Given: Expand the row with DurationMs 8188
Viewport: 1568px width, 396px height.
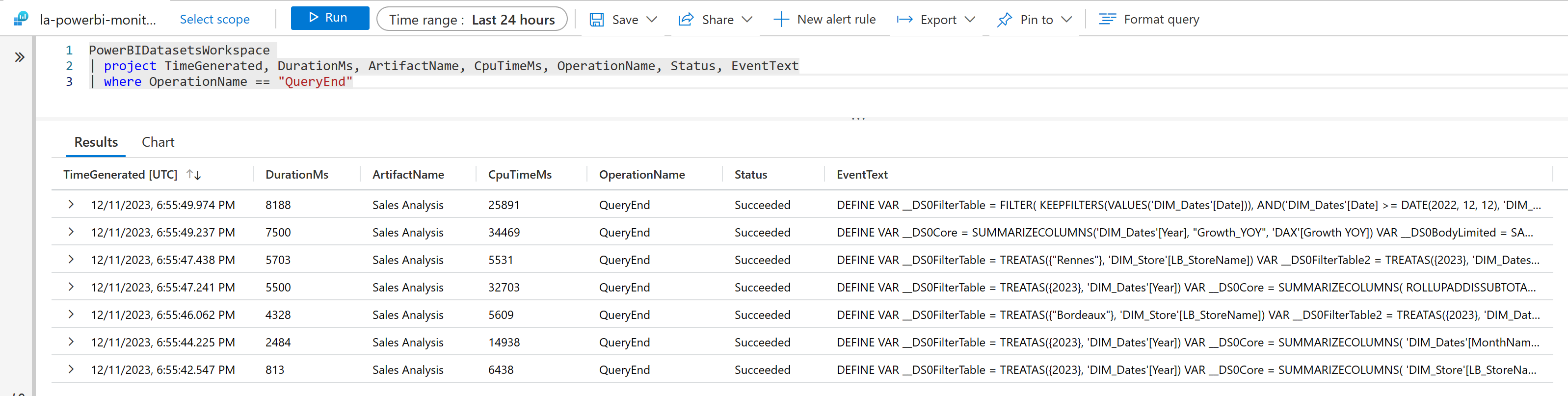Looking at the screenshot, I should click(x=71, y=205).
